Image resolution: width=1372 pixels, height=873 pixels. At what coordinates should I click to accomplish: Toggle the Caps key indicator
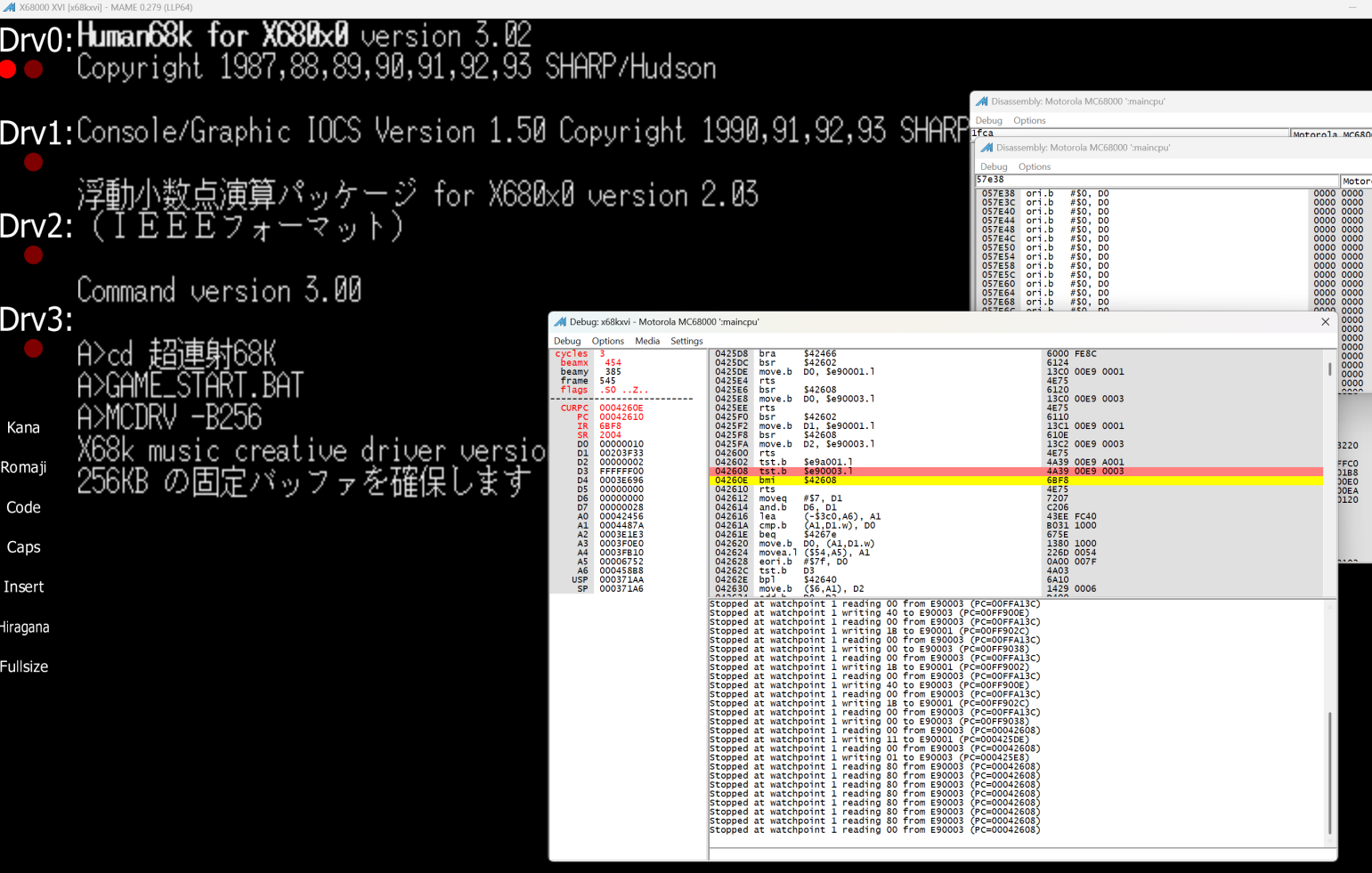click(x=23, y=547)
